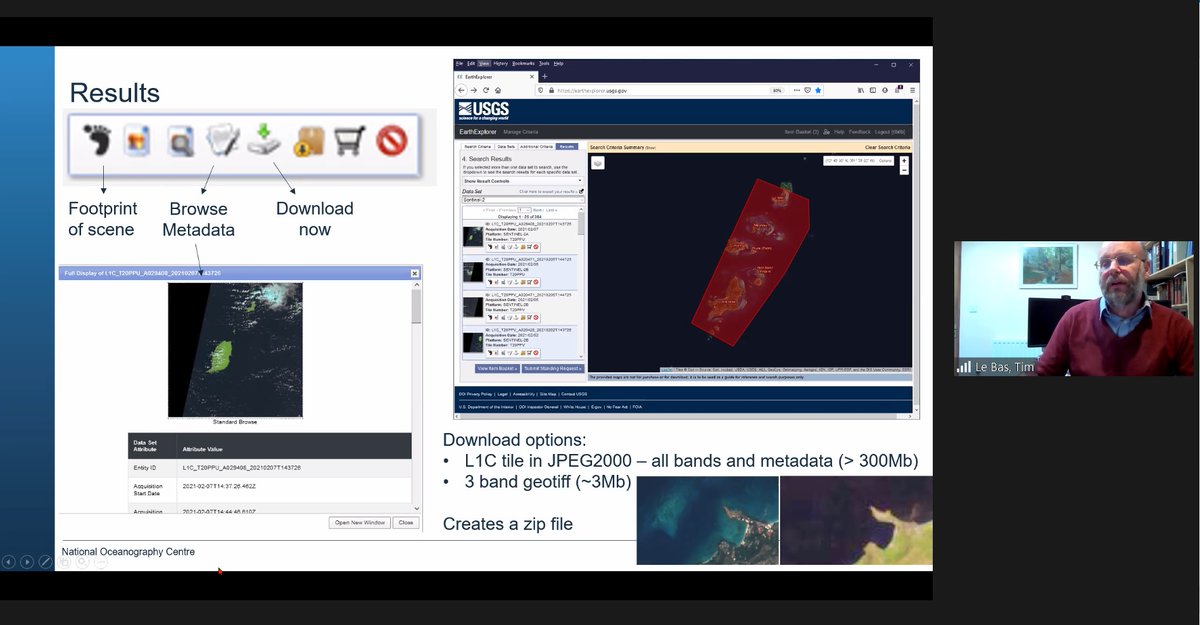The image size is (1200, 625).
Task: Click the browser Back arrow in Firefox
Action: pos(462,90)
